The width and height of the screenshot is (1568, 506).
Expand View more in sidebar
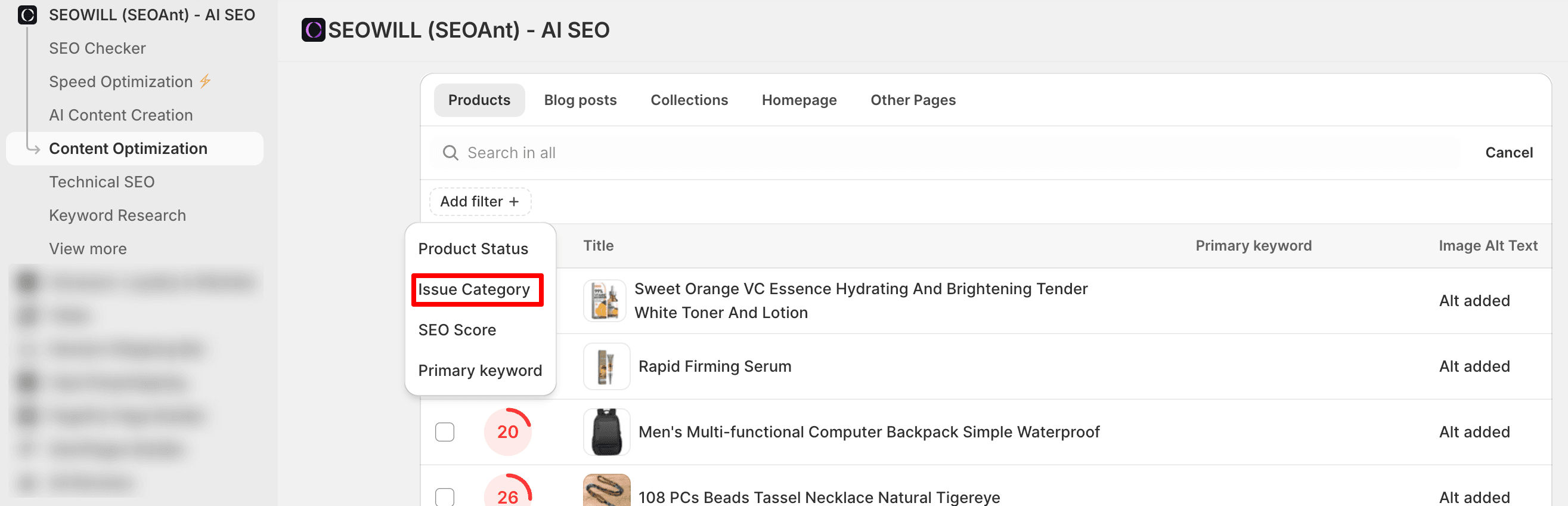[x=88, y=248]
